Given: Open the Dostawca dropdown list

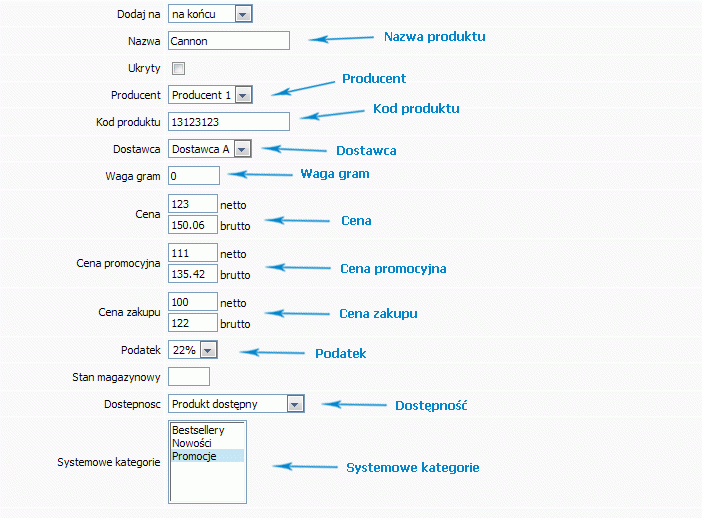Looking at the screenshot, I should [x=210, y=149].
